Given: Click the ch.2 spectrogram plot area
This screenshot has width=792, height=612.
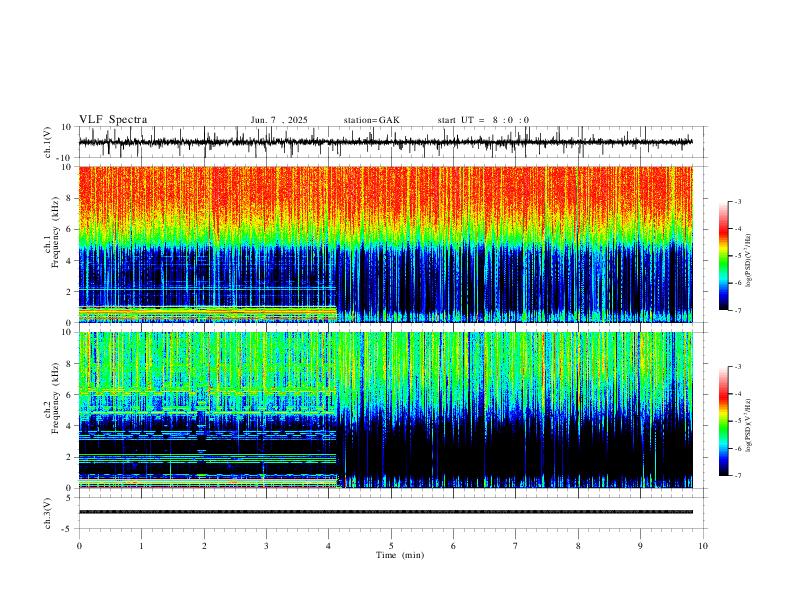Looking at the screenshot, I should pyautogui.click(x=385, y=410).
